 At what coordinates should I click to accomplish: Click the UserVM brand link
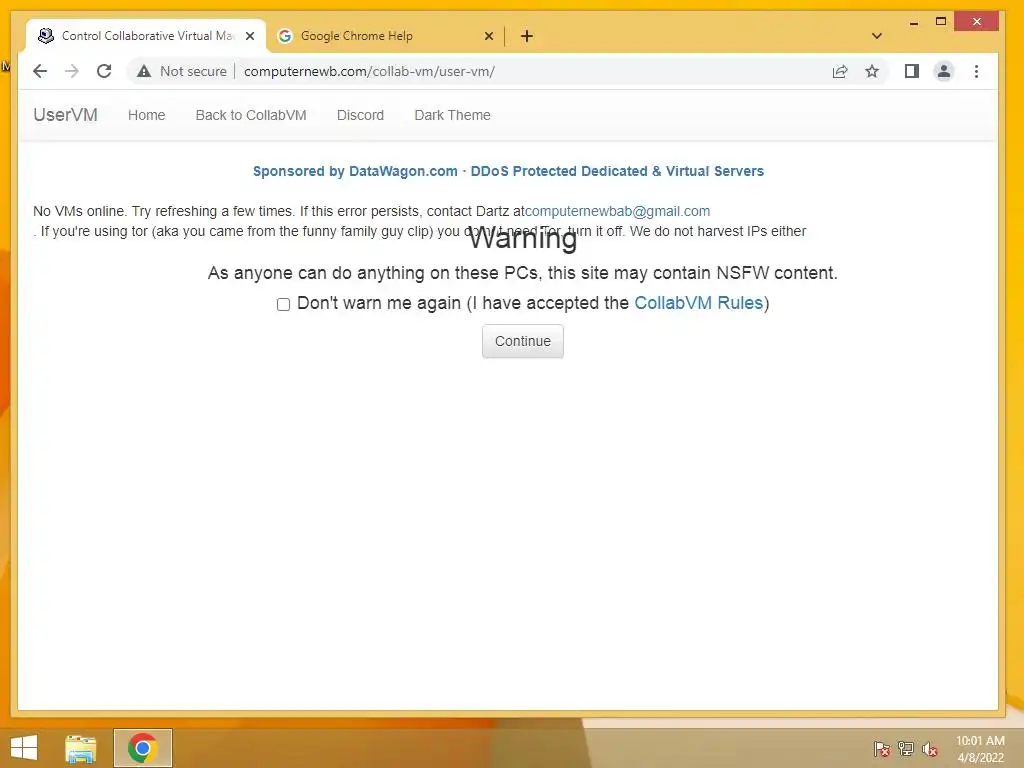point(65,115)
